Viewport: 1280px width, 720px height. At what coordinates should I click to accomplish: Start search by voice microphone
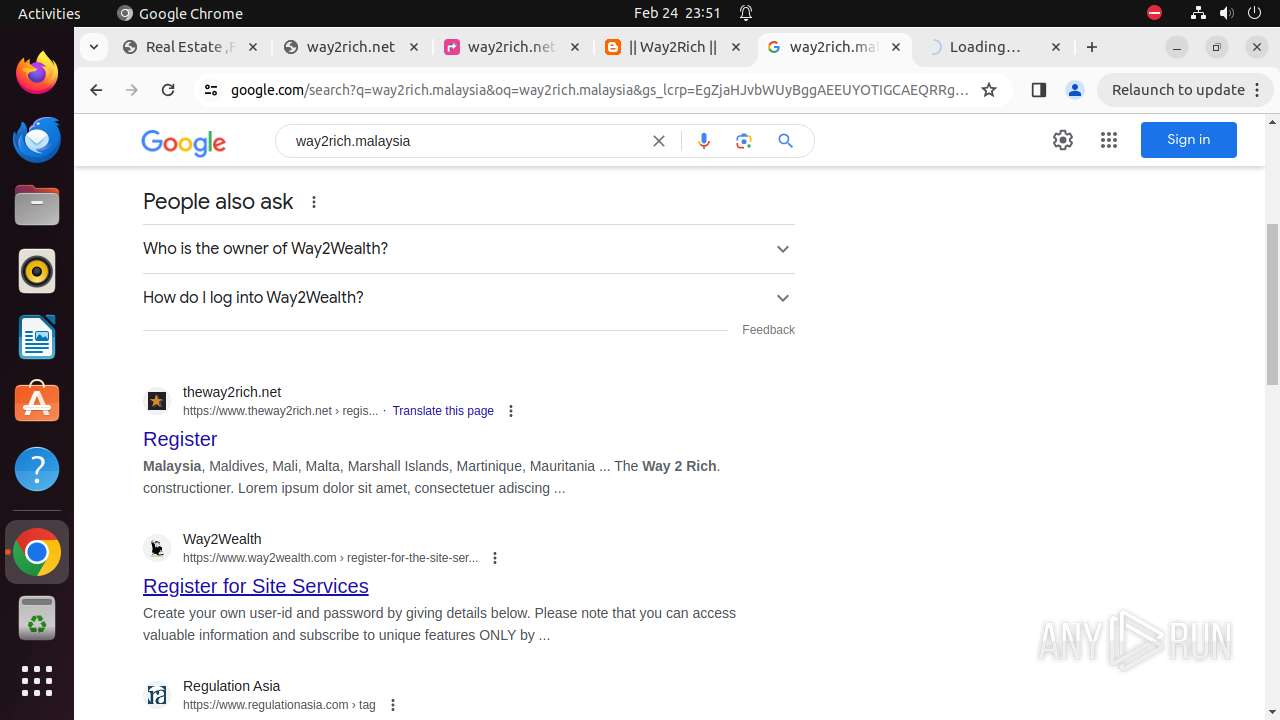click(x=704, y=141)
